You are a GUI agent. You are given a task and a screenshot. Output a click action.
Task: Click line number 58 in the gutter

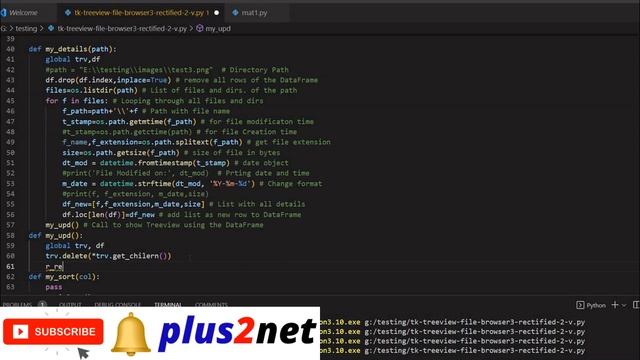coord(10,236)
